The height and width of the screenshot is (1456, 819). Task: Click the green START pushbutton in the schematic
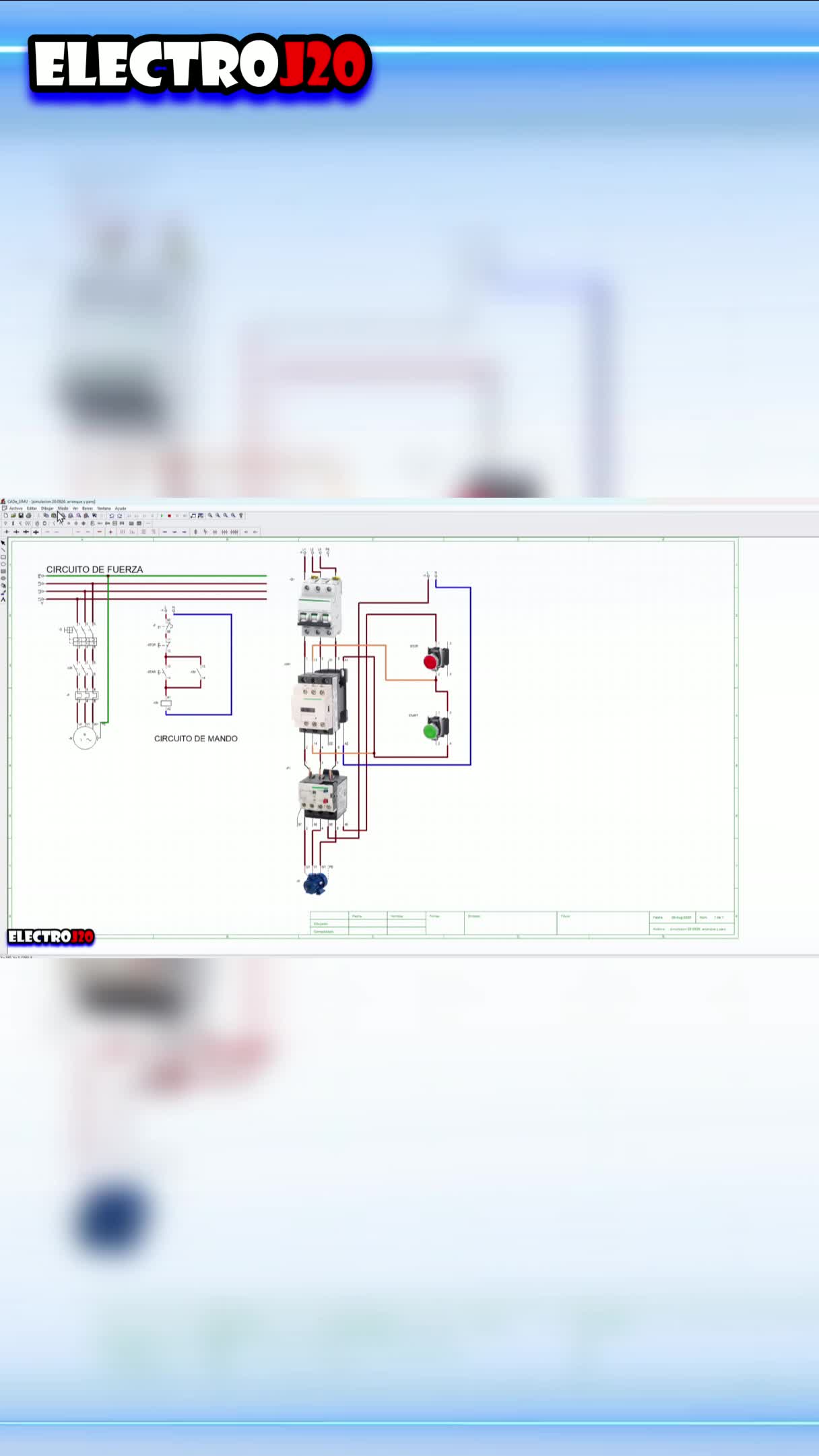point(435,729)
